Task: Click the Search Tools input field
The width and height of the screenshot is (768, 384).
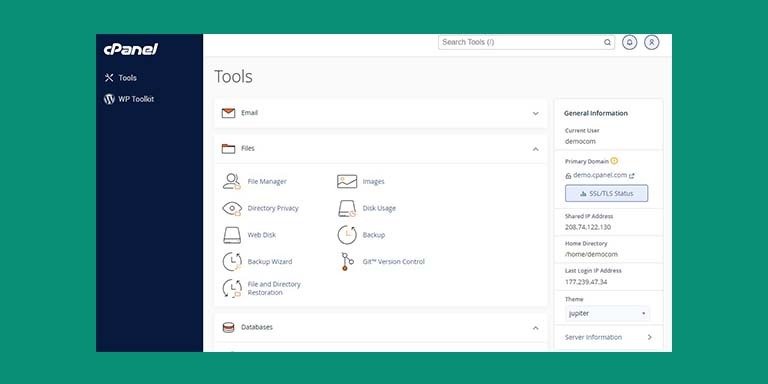Action: pyautogui.click(x=526, y=42)
